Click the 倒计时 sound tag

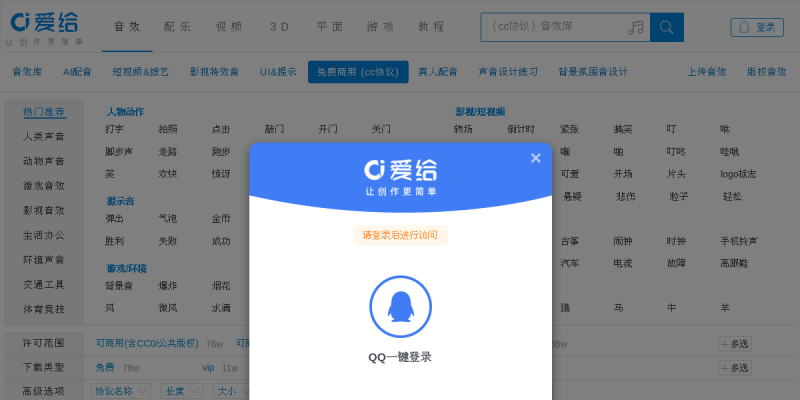(x=521, y=129)
